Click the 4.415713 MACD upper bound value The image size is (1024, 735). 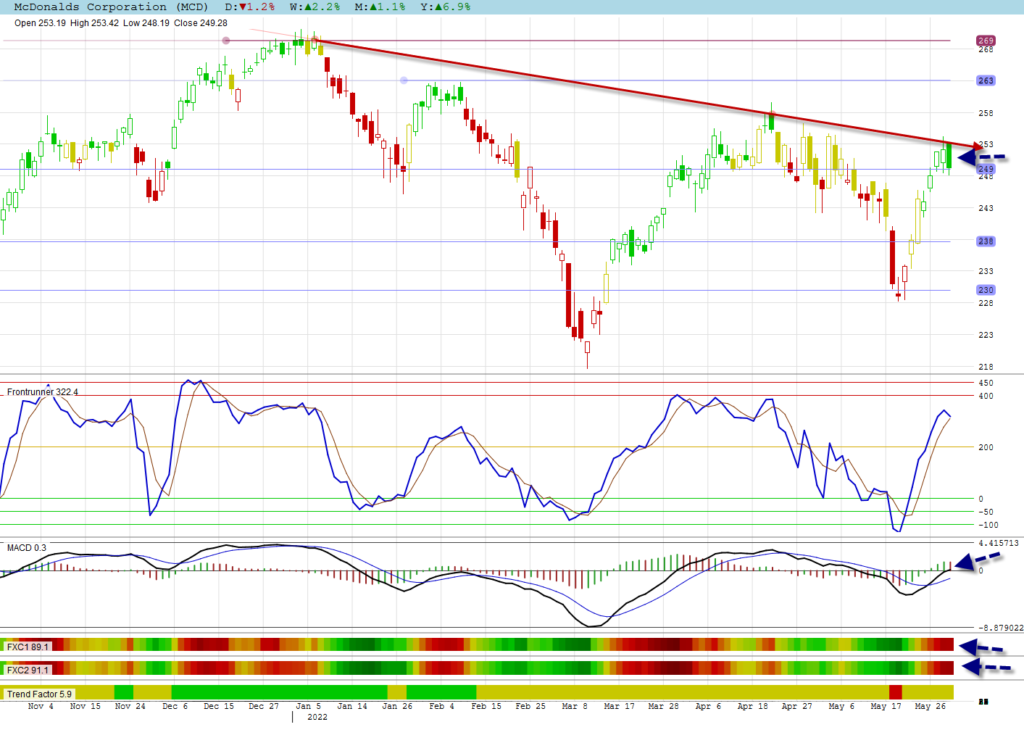click(x=998, y=543)
